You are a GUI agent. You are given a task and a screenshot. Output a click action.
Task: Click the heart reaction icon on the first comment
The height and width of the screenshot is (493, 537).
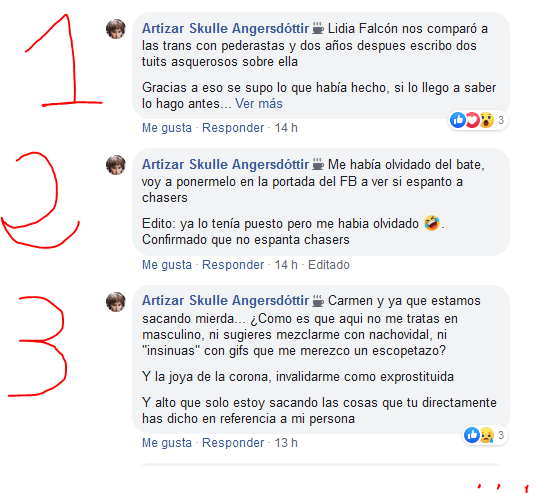[x=472, y=120]
